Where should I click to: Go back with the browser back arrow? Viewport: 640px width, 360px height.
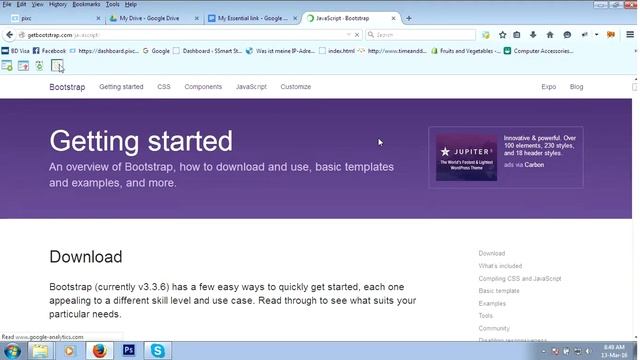[x=9, y=35]
